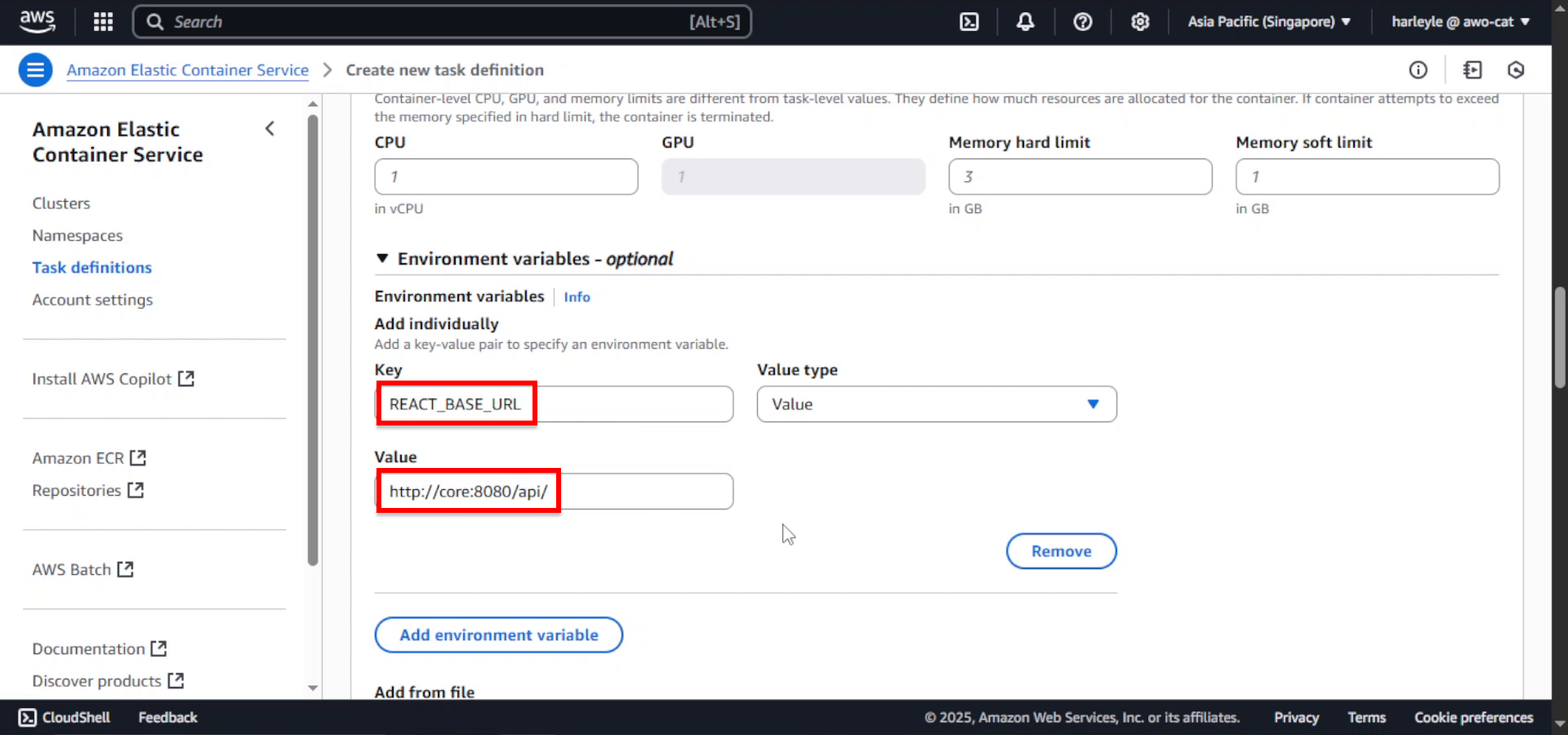The width and height of the screenshot is (1568, 735).
Task: Click the sidebar scroll down arrow
Action: 313,688
